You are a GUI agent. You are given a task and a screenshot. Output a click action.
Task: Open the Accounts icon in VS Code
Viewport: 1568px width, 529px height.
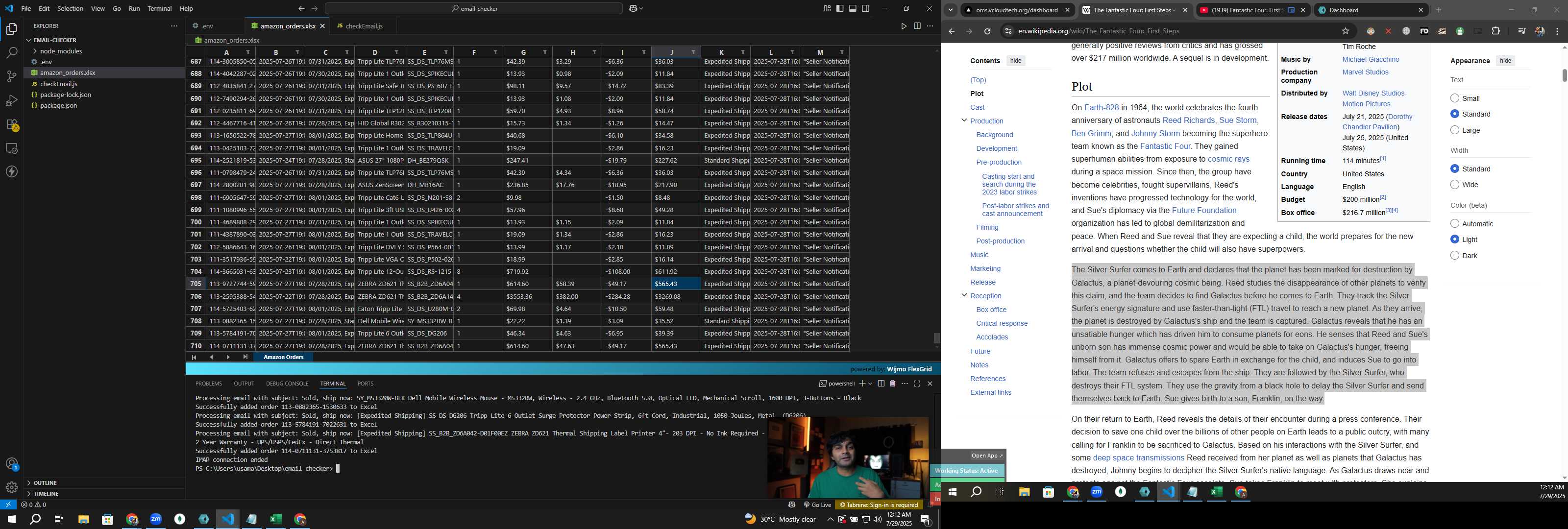pyautogui.click(x=12, y=464)
